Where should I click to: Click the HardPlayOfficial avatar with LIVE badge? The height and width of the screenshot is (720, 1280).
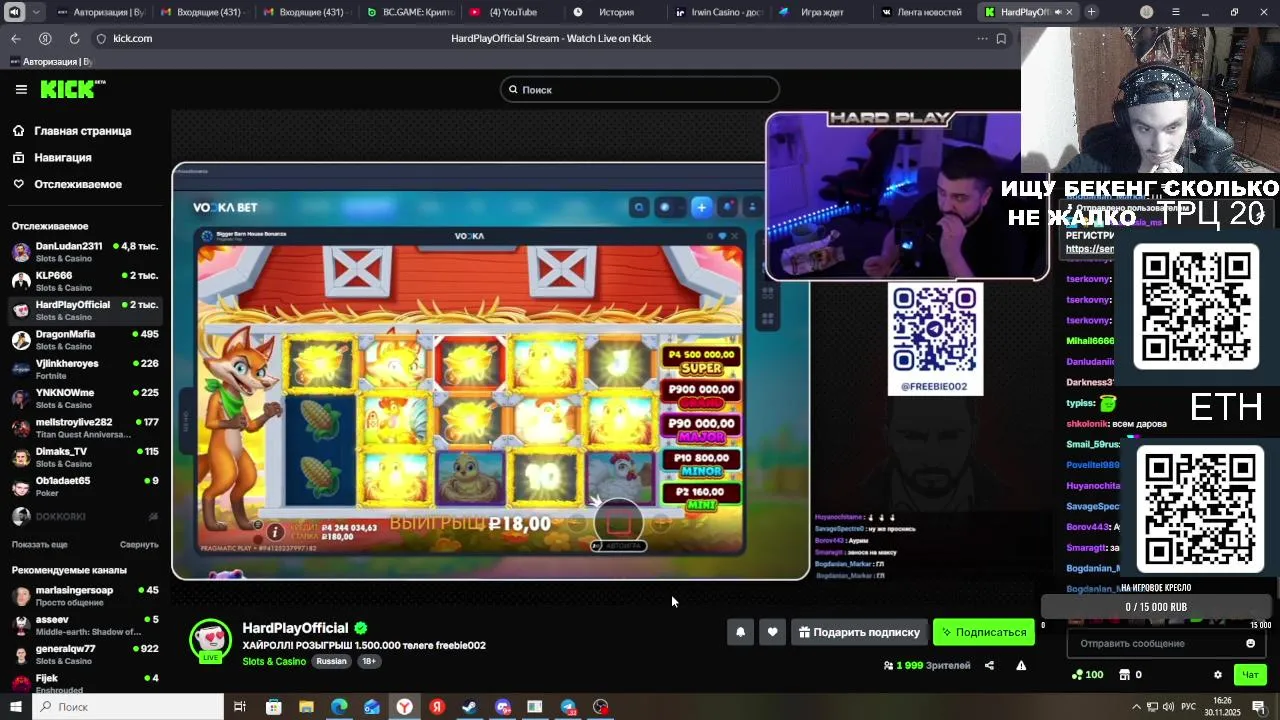coord(210,641)
